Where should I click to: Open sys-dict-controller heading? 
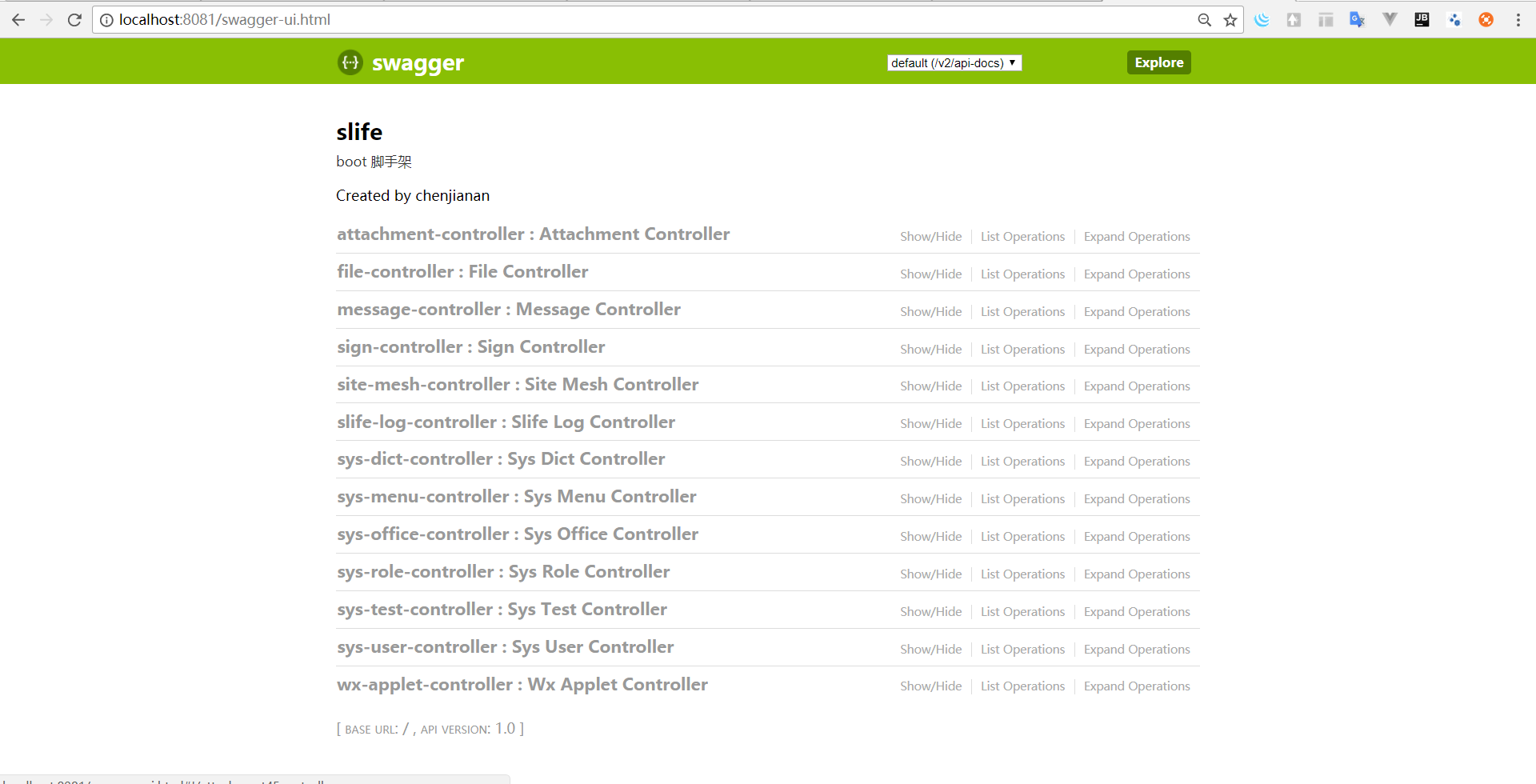click(x=501, y=459)
